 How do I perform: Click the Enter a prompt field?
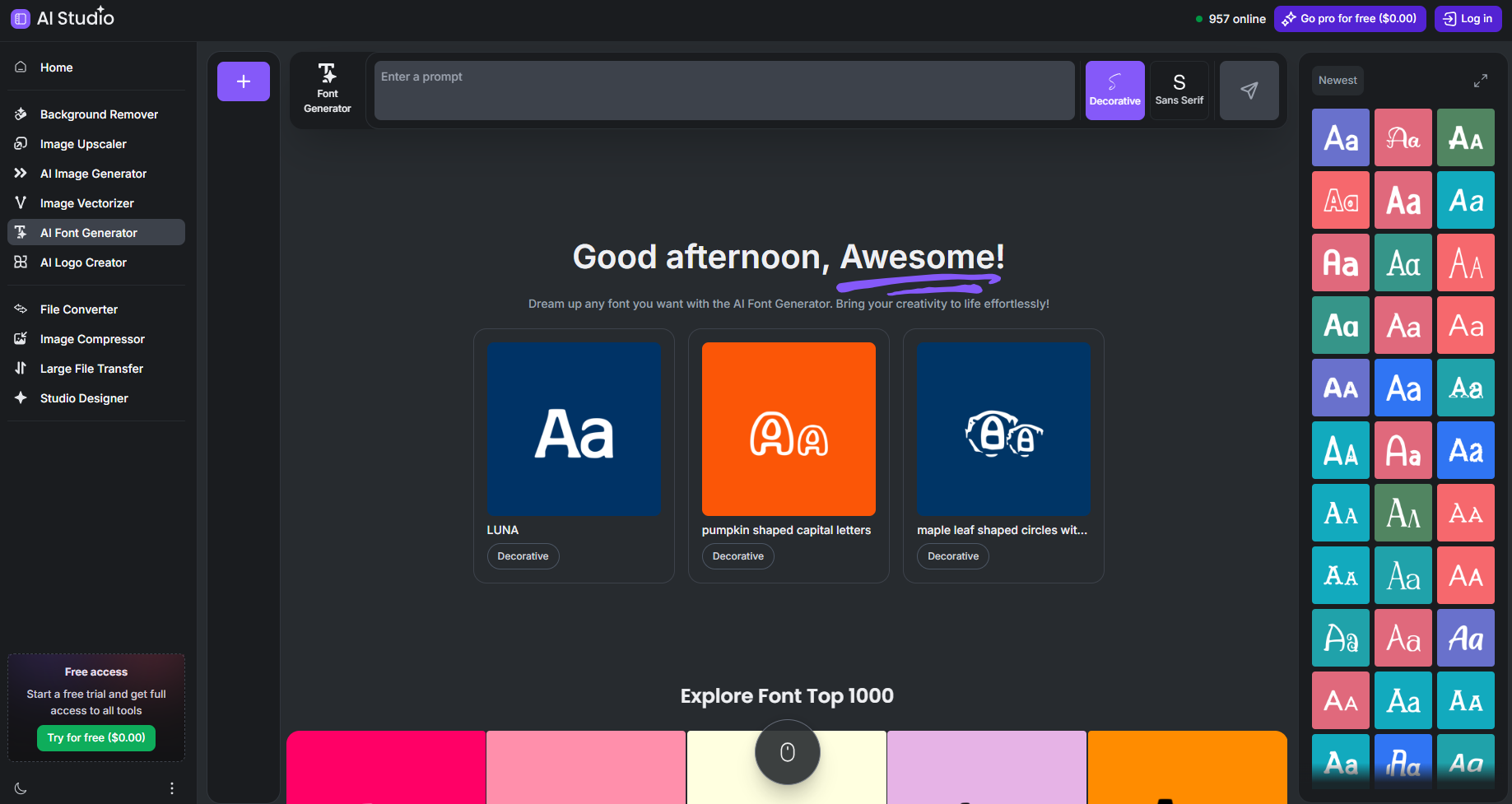coord(723,91)
